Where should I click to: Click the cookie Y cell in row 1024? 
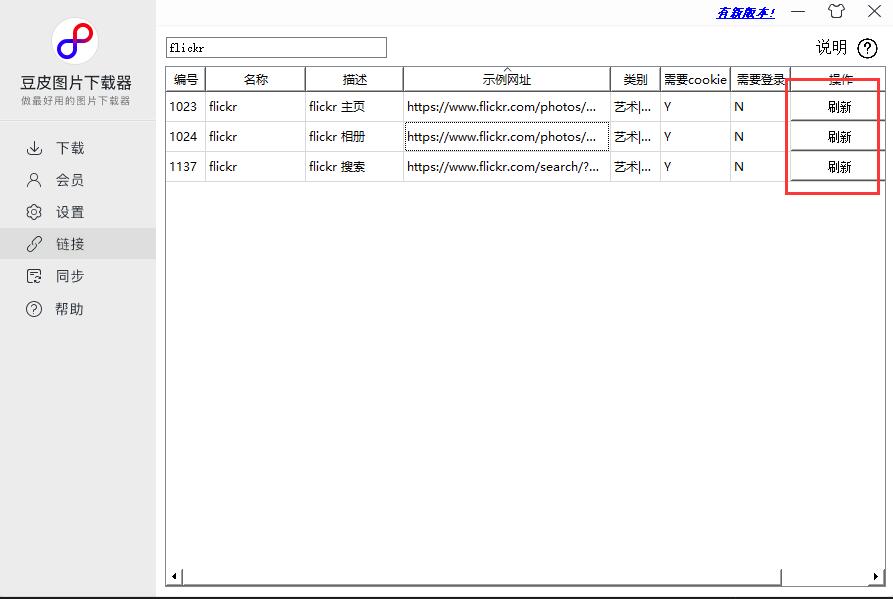tap(695, 137)
